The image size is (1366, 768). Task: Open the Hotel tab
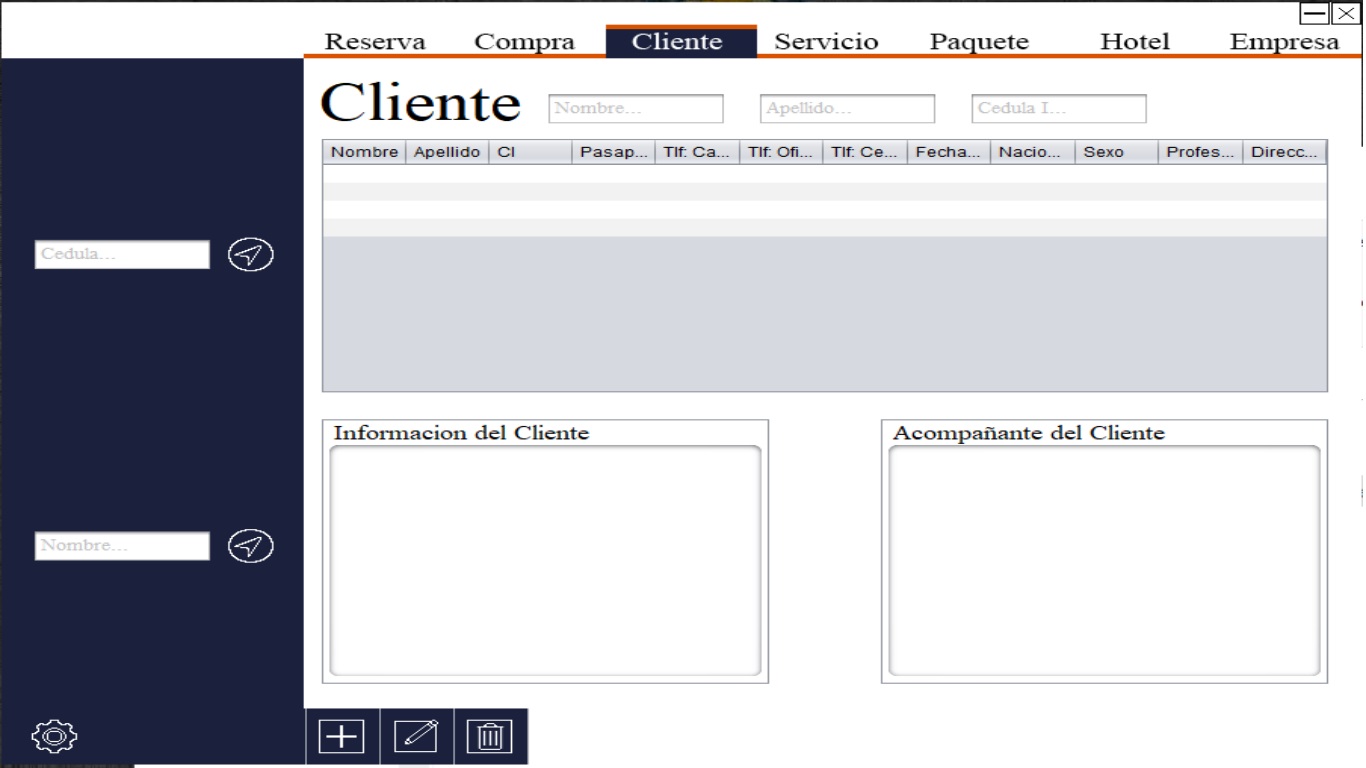click(x=1134, y=42)
